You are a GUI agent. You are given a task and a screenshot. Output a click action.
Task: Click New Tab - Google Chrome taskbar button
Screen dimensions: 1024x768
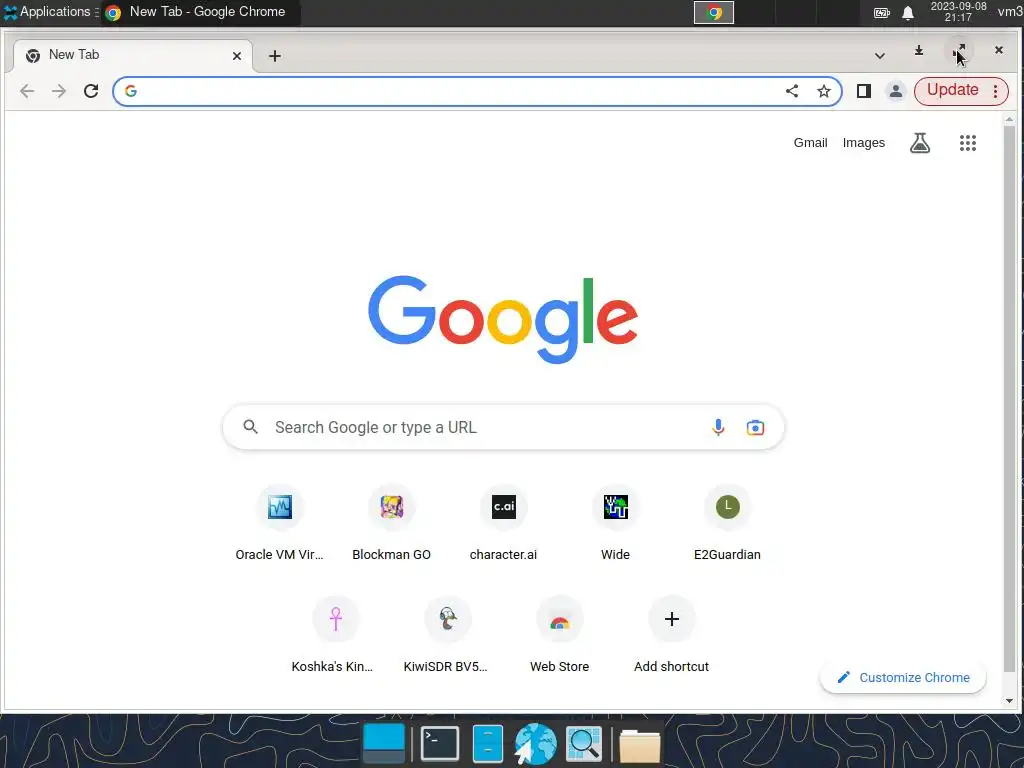click(x=199, y=12)
